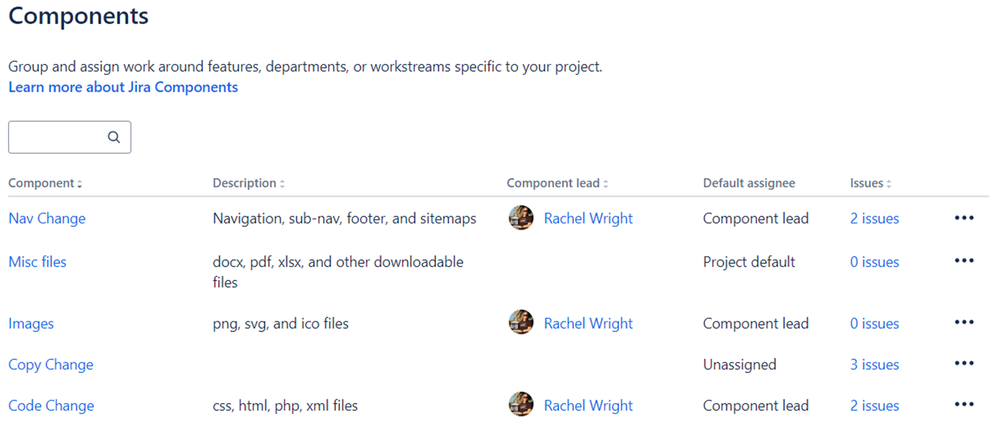The width and height of the screenshot is (998, 423).
Task: Focus the component search field
Action: coord(69,137)
